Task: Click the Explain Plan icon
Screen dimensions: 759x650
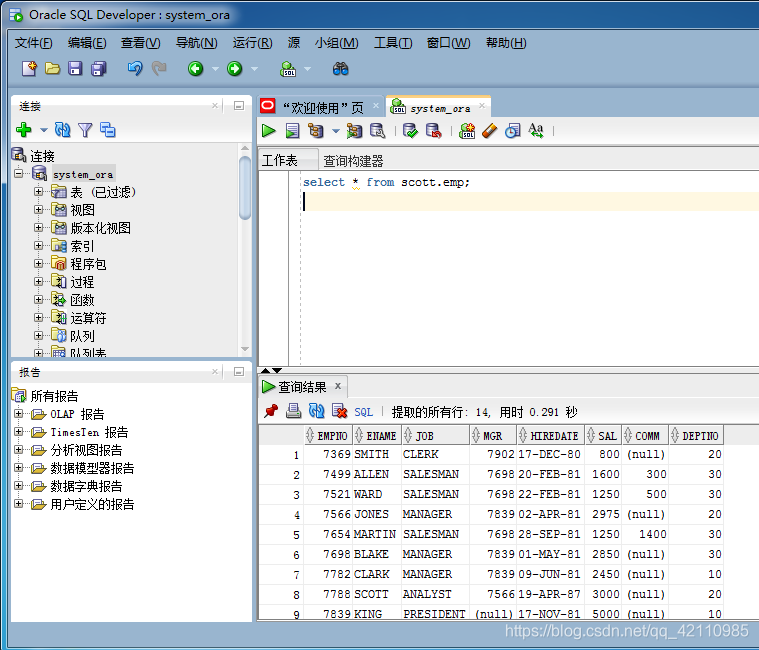Action: tap(316, 131)
